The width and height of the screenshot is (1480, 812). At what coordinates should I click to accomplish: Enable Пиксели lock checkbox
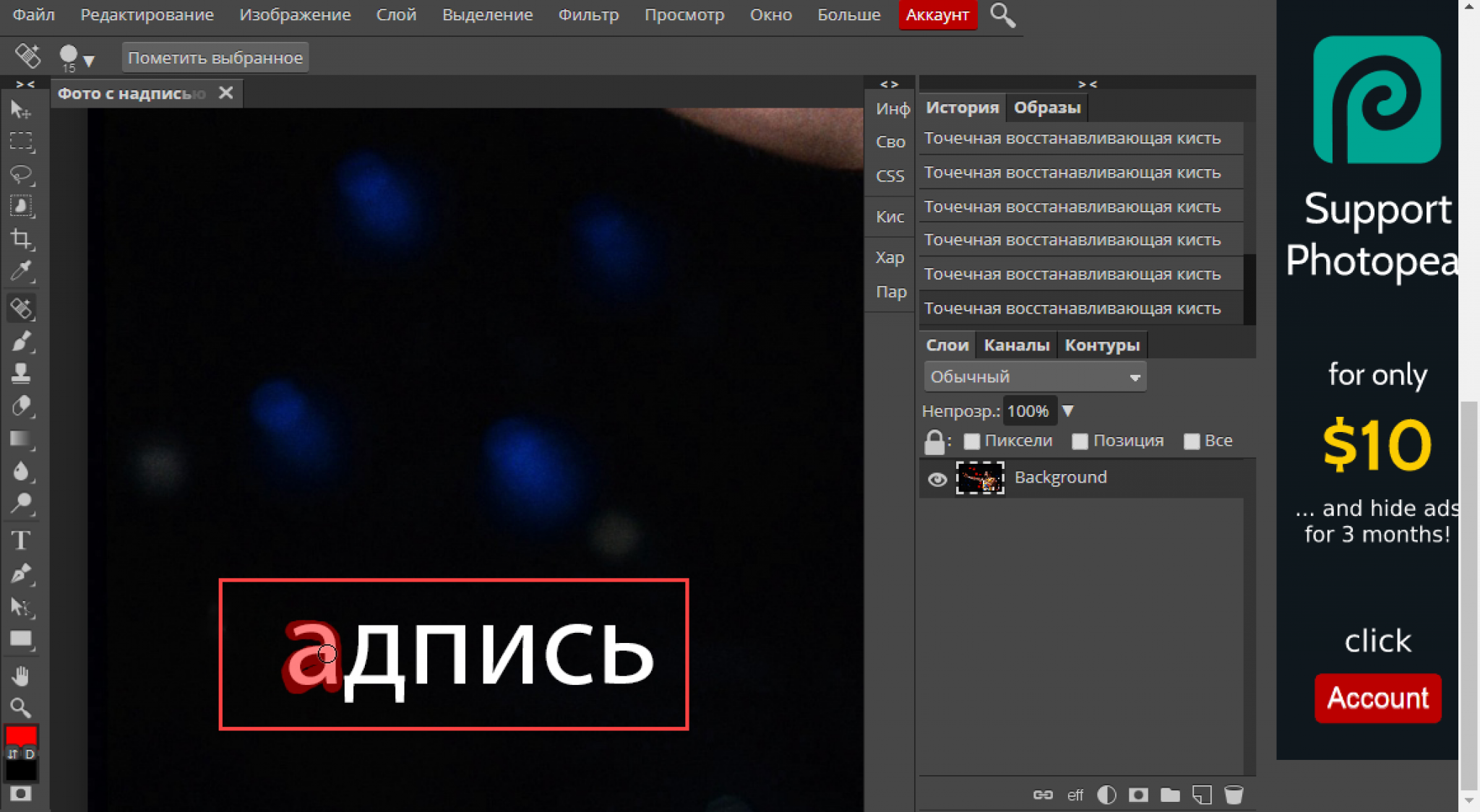(972, 440)
